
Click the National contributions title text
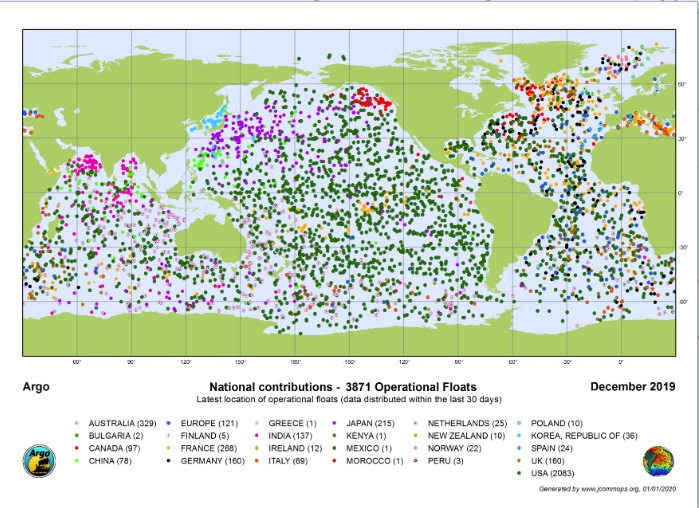click(342, 387)
